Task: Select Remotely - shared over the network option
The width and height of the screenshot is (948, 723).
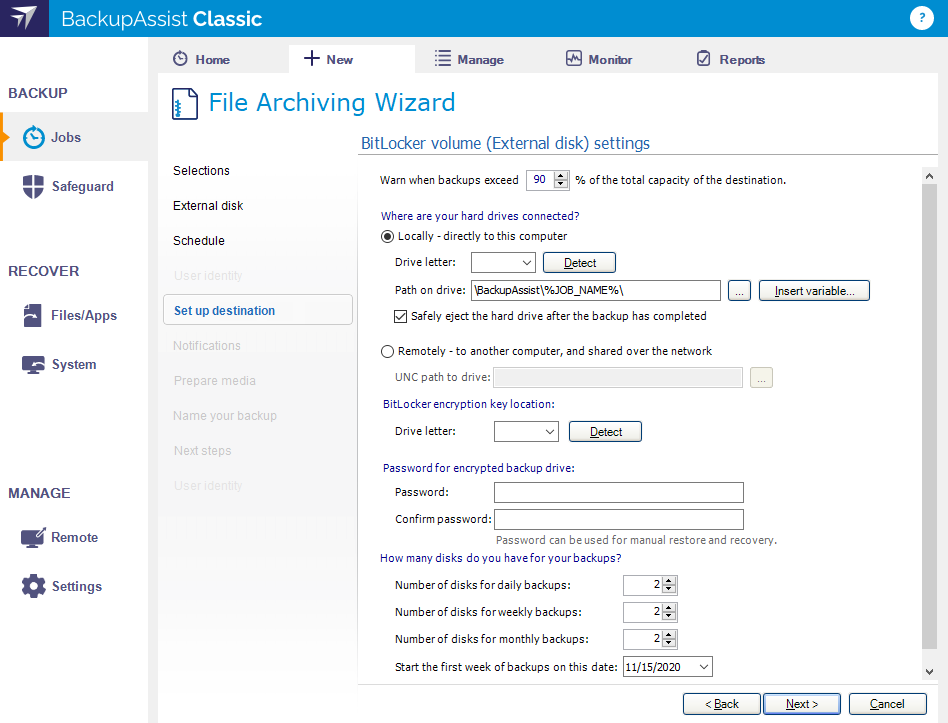Action: [387, 351]
